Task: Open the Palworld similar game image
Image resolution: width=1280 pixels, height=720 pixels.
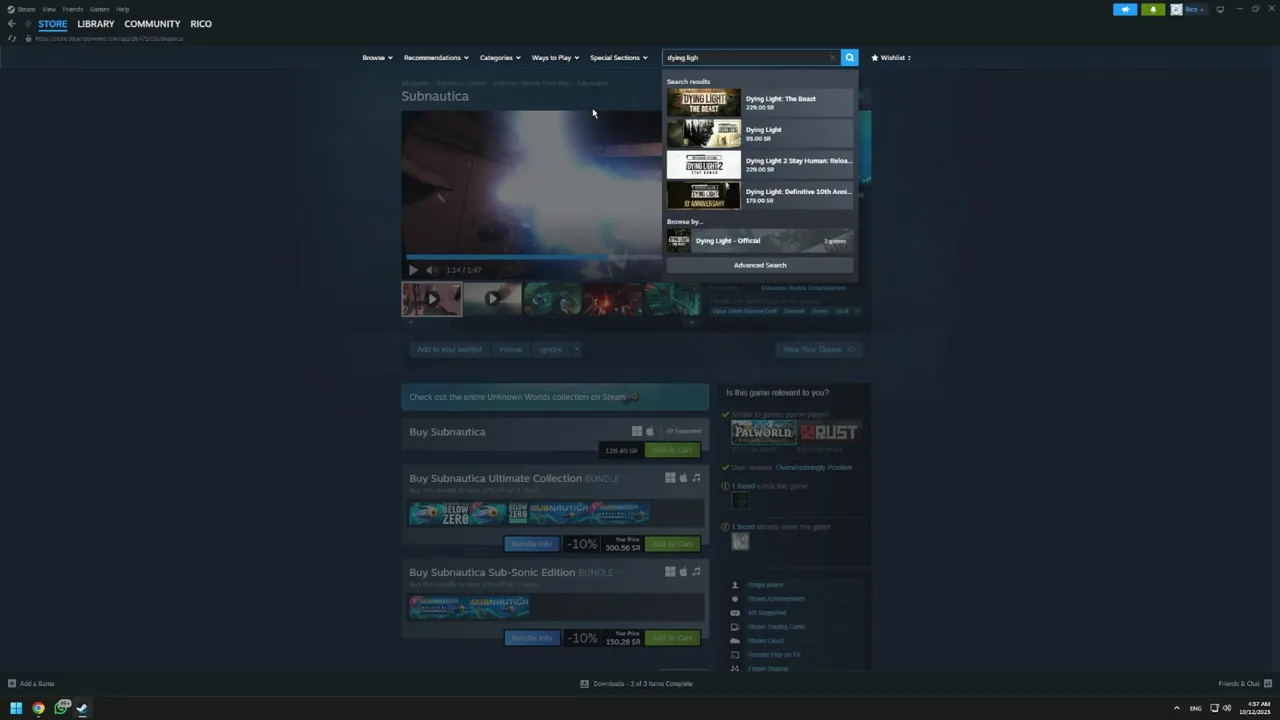Action: 763,432
